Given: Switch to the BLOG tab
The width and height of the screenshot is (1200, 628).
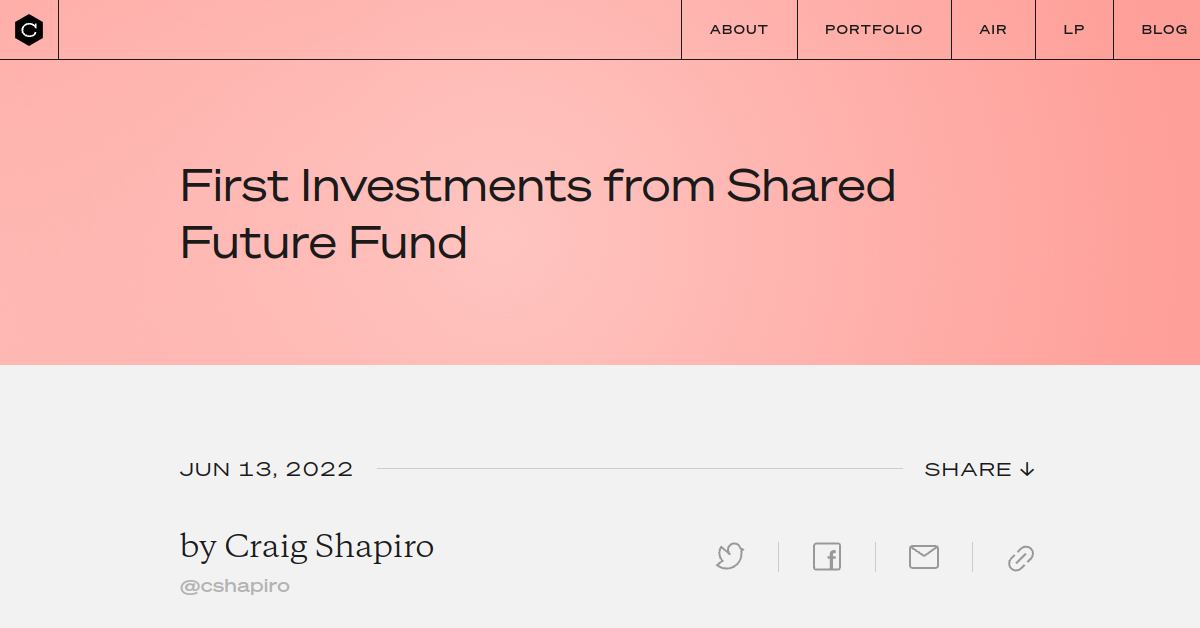Looking at the screenshot, I should pyautogui.click(x=1163, y=29).
